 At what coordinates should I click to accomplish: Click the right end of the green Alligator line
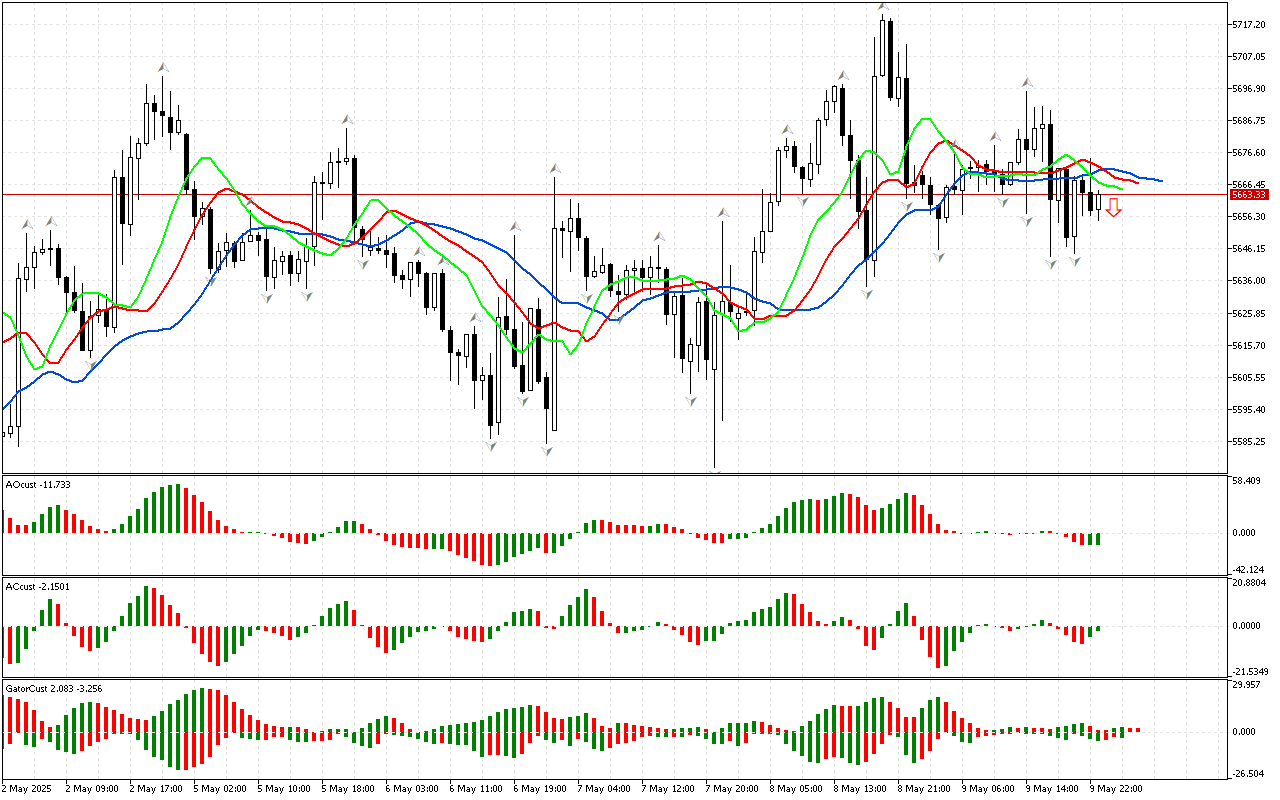point(1122,188)
